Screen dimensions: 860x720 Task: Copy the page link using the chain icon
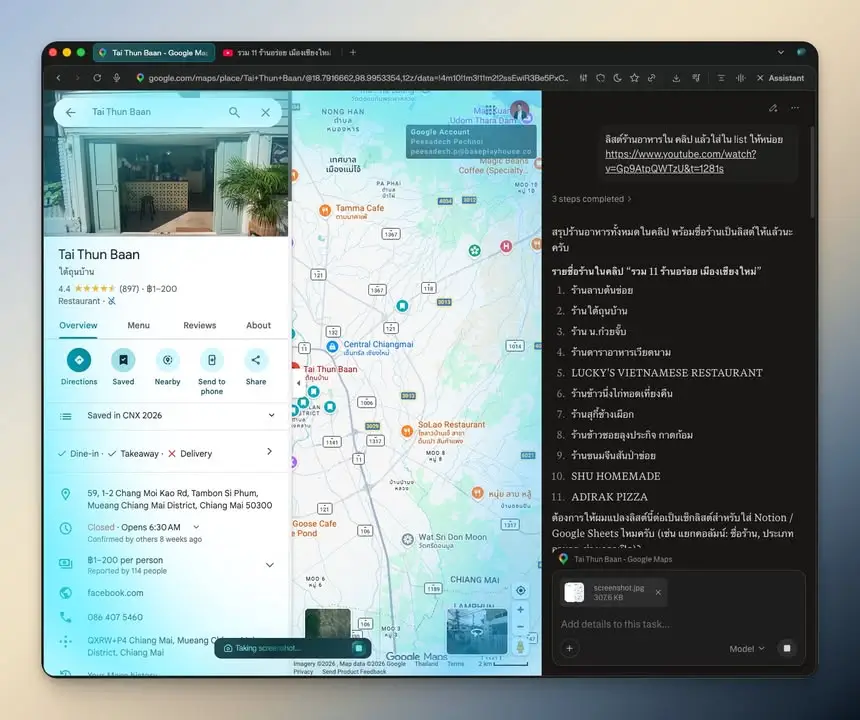(x=652, y=78)
